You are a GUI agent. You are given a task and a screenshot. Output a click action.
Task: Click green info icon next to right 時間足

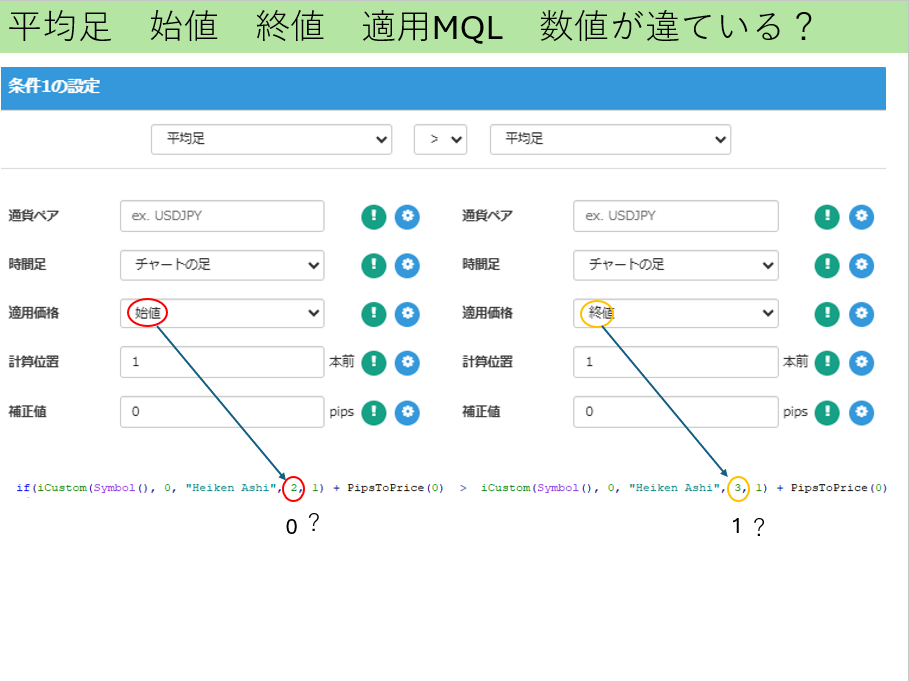coord(828,265)
